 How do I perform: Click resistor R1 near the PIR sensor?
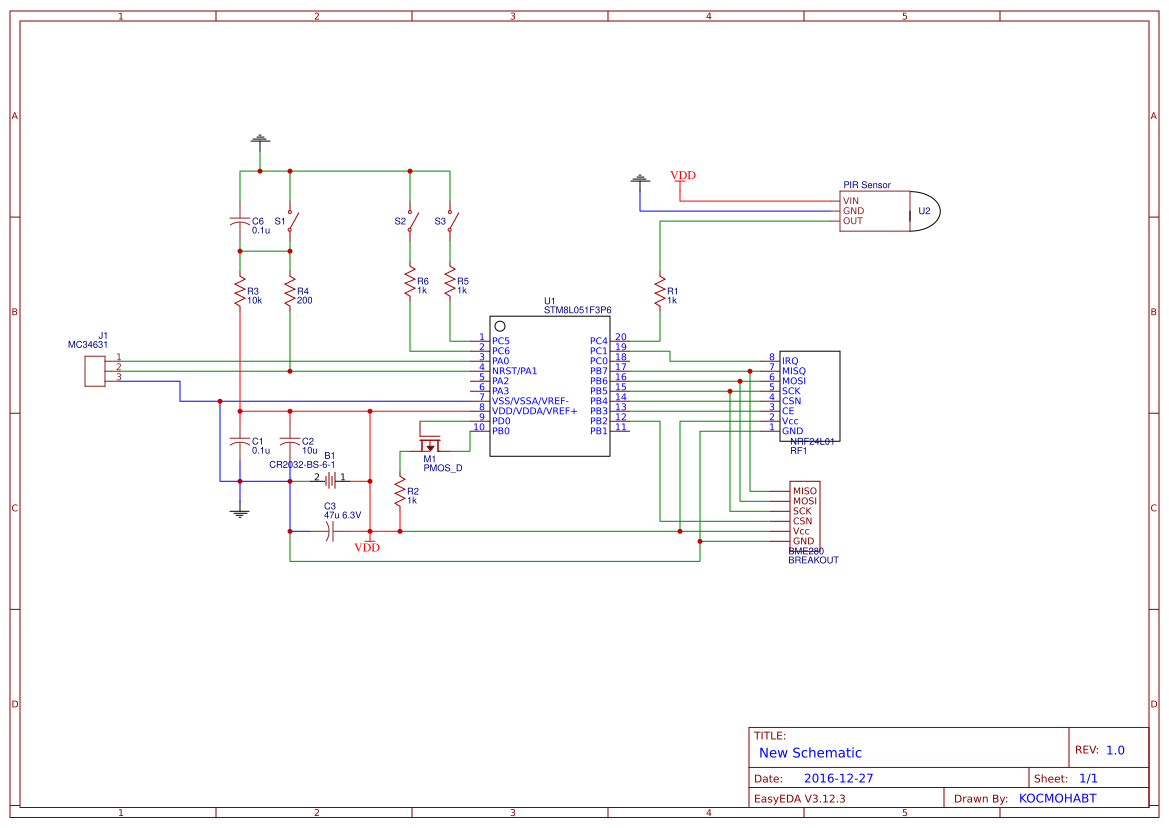click(x=662, y=288)
